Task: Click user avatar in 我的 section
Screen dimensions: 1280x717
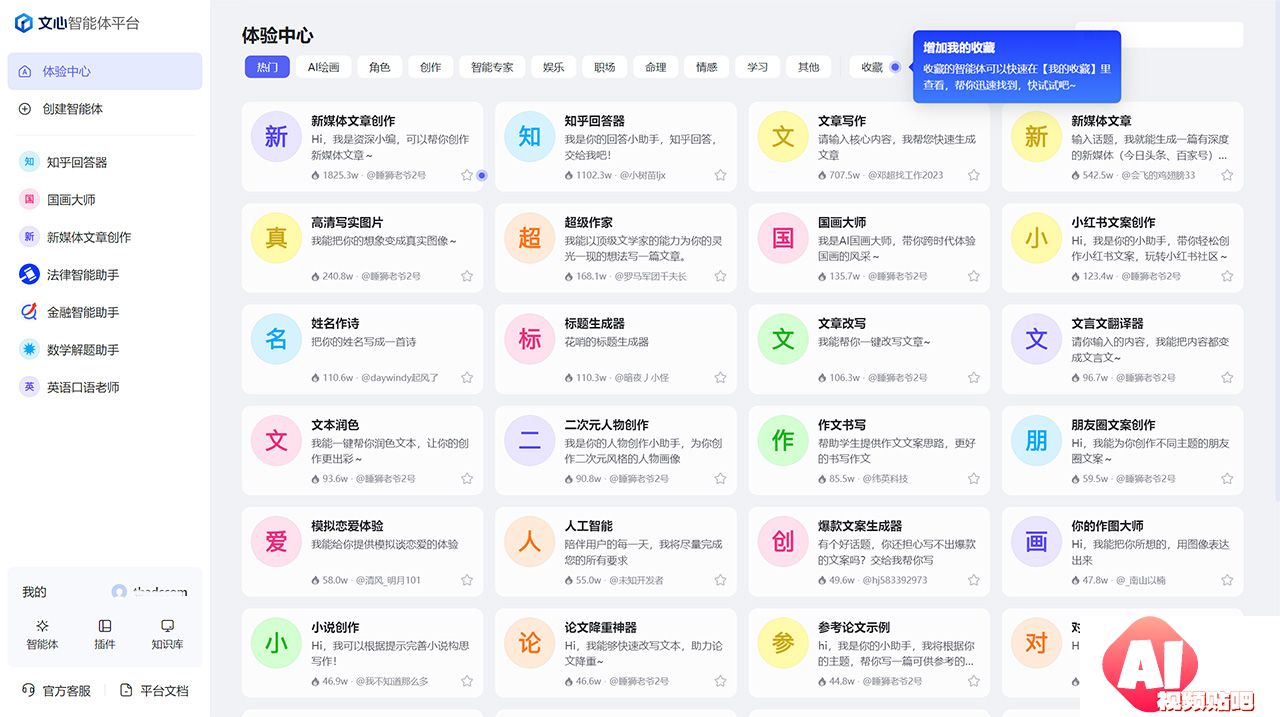Action: tap(119, 592)
